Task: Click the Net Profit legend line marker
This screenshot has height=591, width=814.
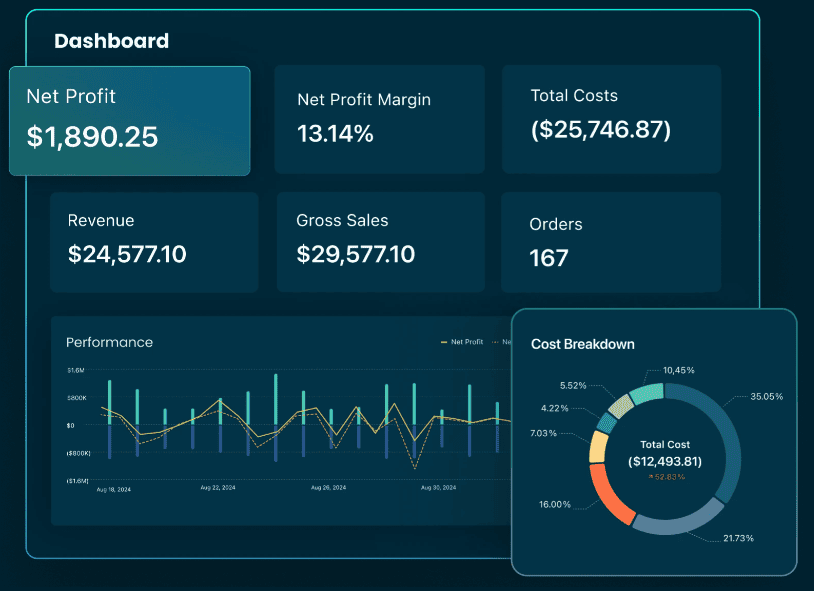Action: click(444, 342)
